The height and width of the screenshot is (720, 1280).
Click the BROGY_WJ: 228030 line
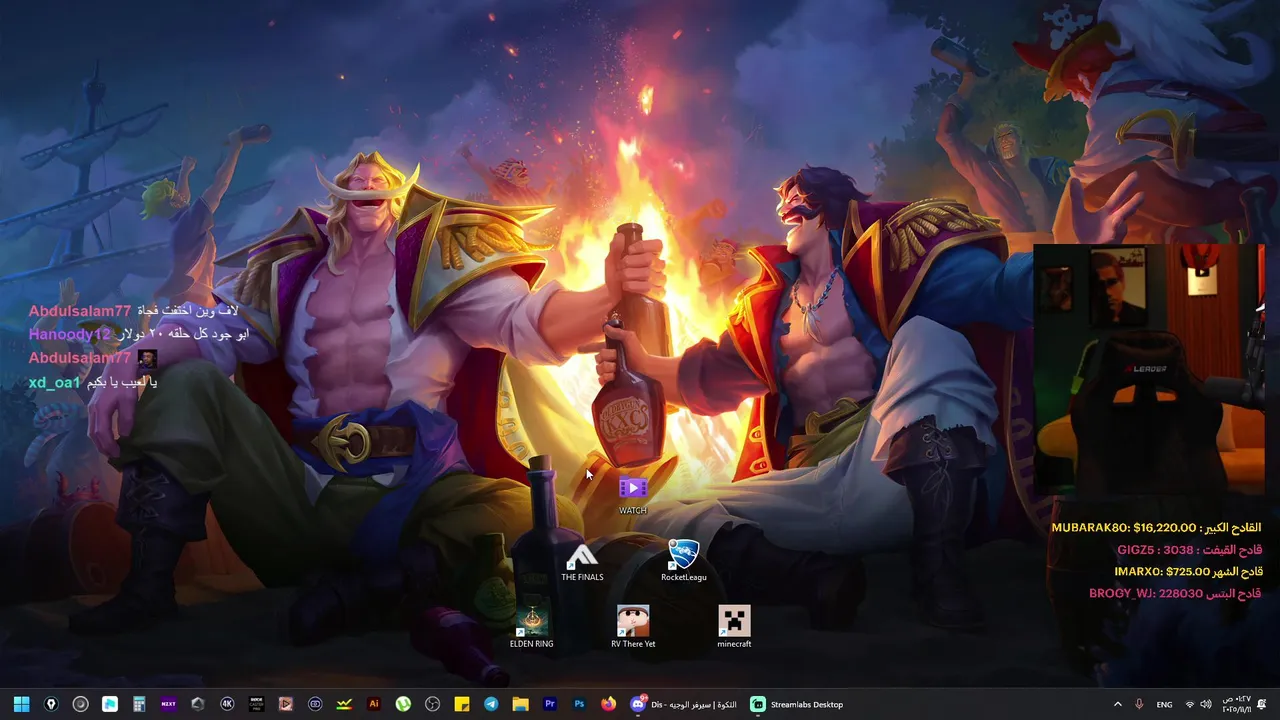pyautogui.click(x=1175, y=594)
